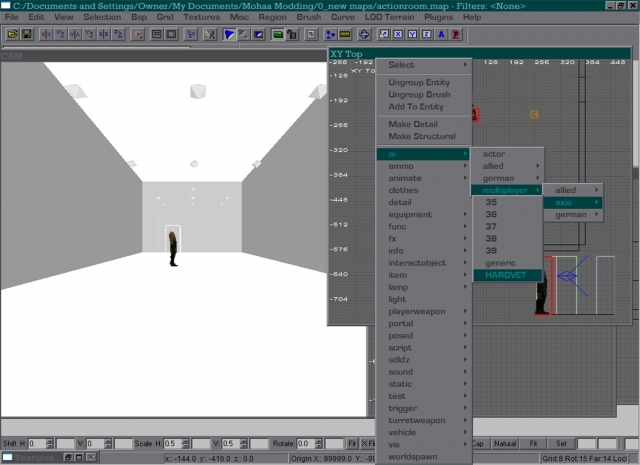Click the blue letter A toolbar icon

441,34
